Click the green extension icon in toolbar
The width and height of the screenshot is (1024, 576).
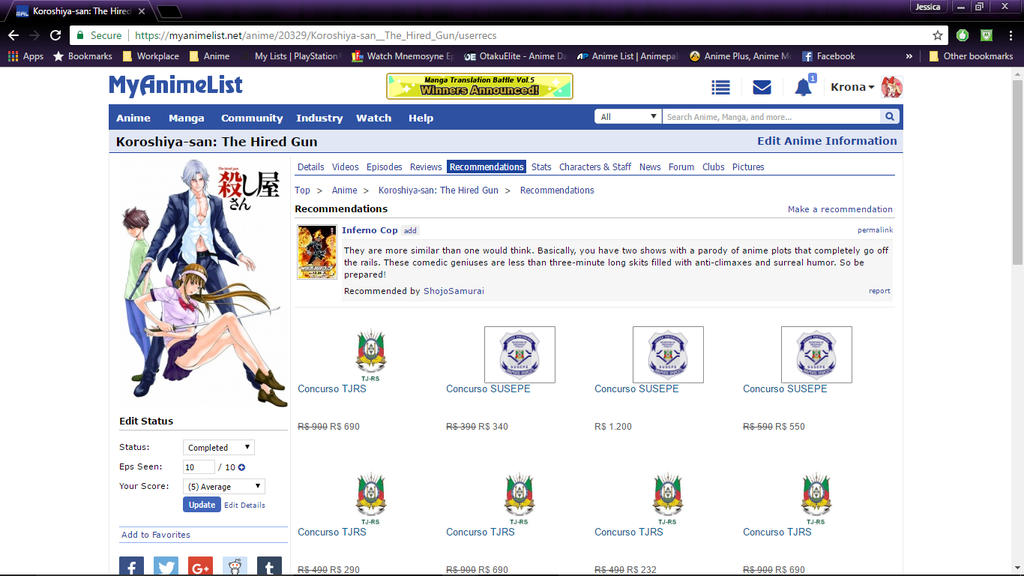[x=962, y=35]
